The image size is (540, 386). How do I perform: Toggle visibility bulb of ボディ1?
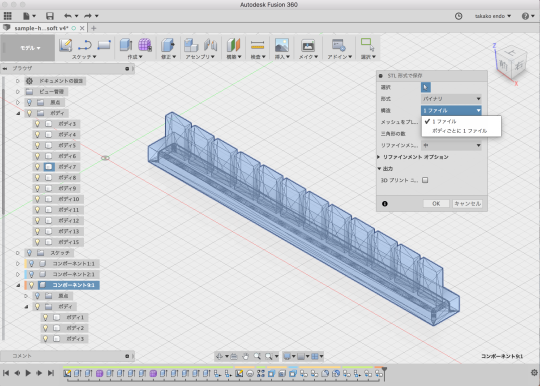45,317
